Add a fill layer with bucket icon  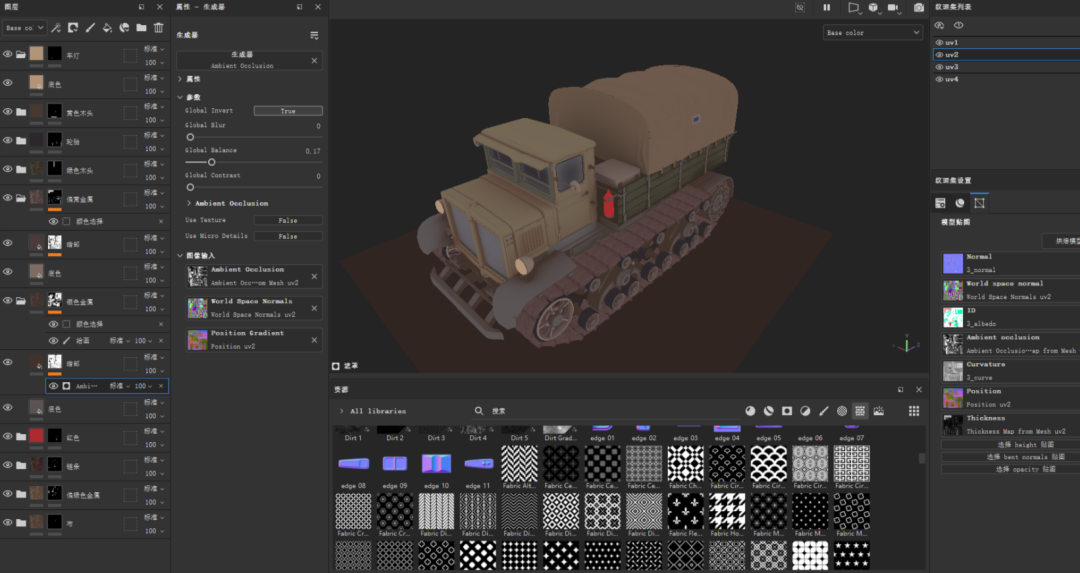pyautogui.click(x=107, y=28)
